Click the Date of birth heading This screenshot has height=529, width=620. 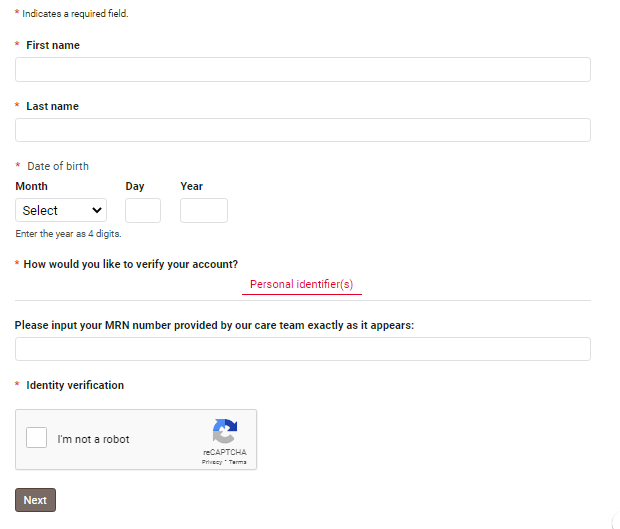tap(58, 166)
